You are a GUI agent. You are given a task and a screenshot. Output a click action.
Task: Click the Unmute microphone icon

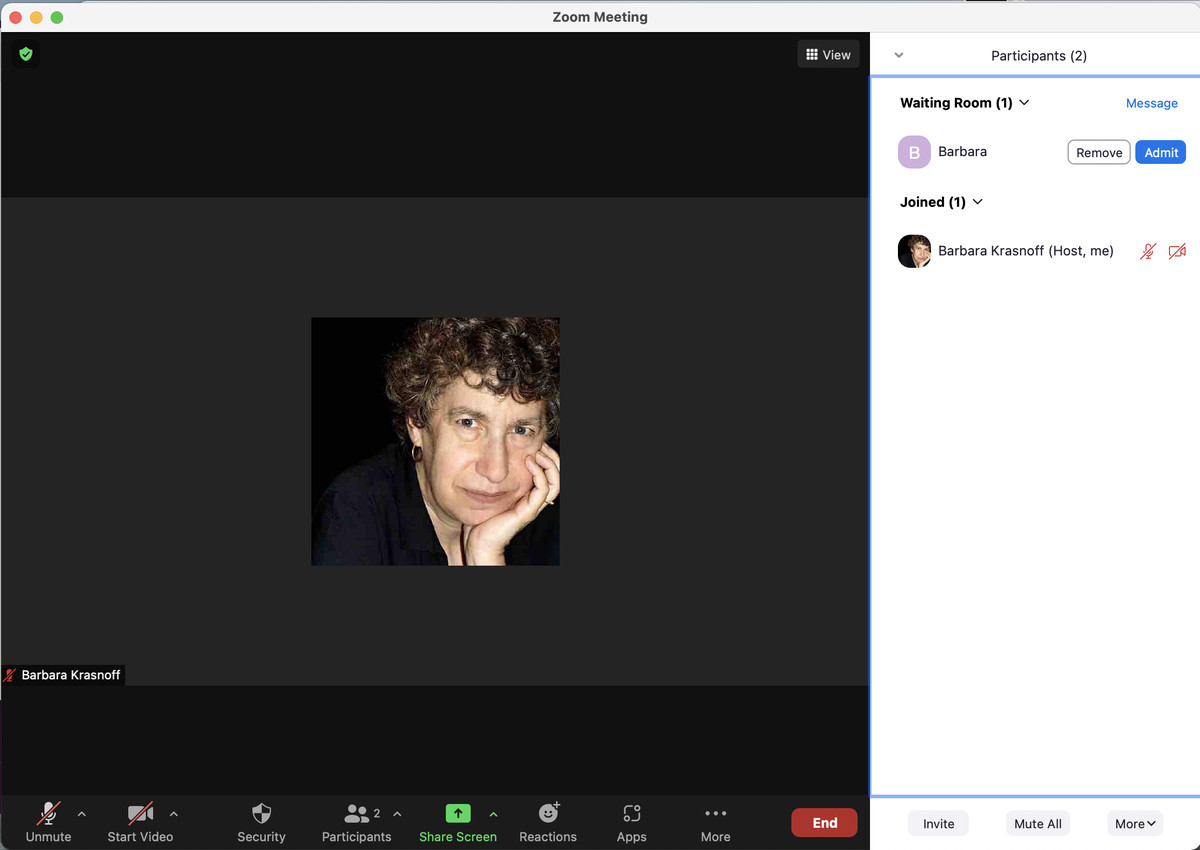coord(48,813)
